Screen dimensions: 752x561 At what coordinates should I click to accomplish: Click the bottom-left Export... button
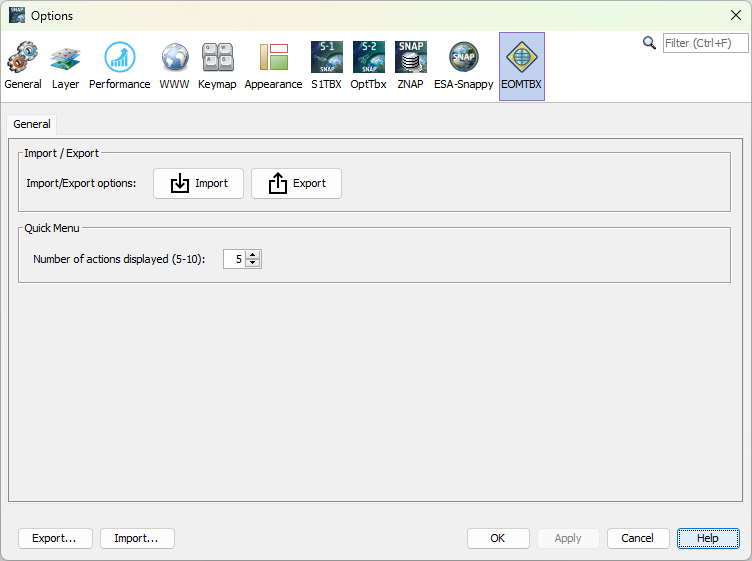tap(55, 538)
